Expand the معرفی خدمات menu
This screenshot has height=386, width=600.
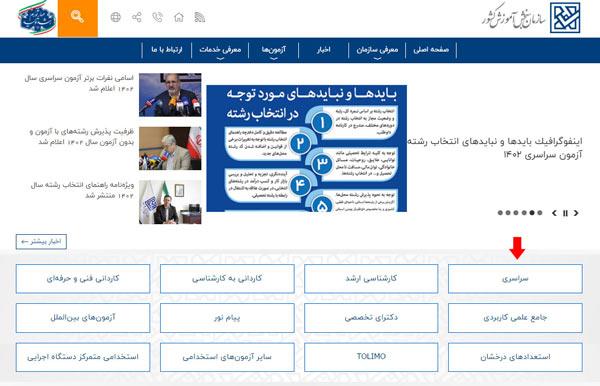coord(220,50)
